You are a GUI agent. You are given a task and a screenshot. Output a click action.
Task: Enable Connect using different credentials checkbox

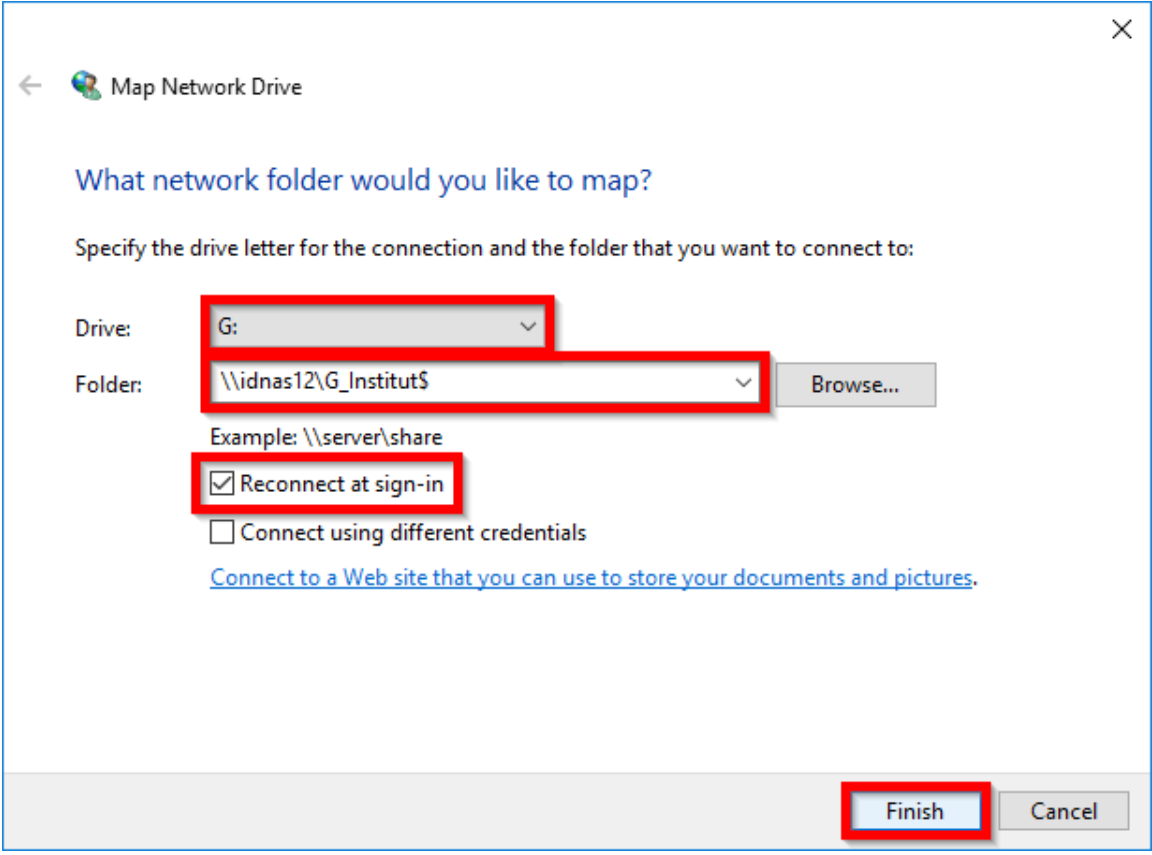(x=222, y=533)
